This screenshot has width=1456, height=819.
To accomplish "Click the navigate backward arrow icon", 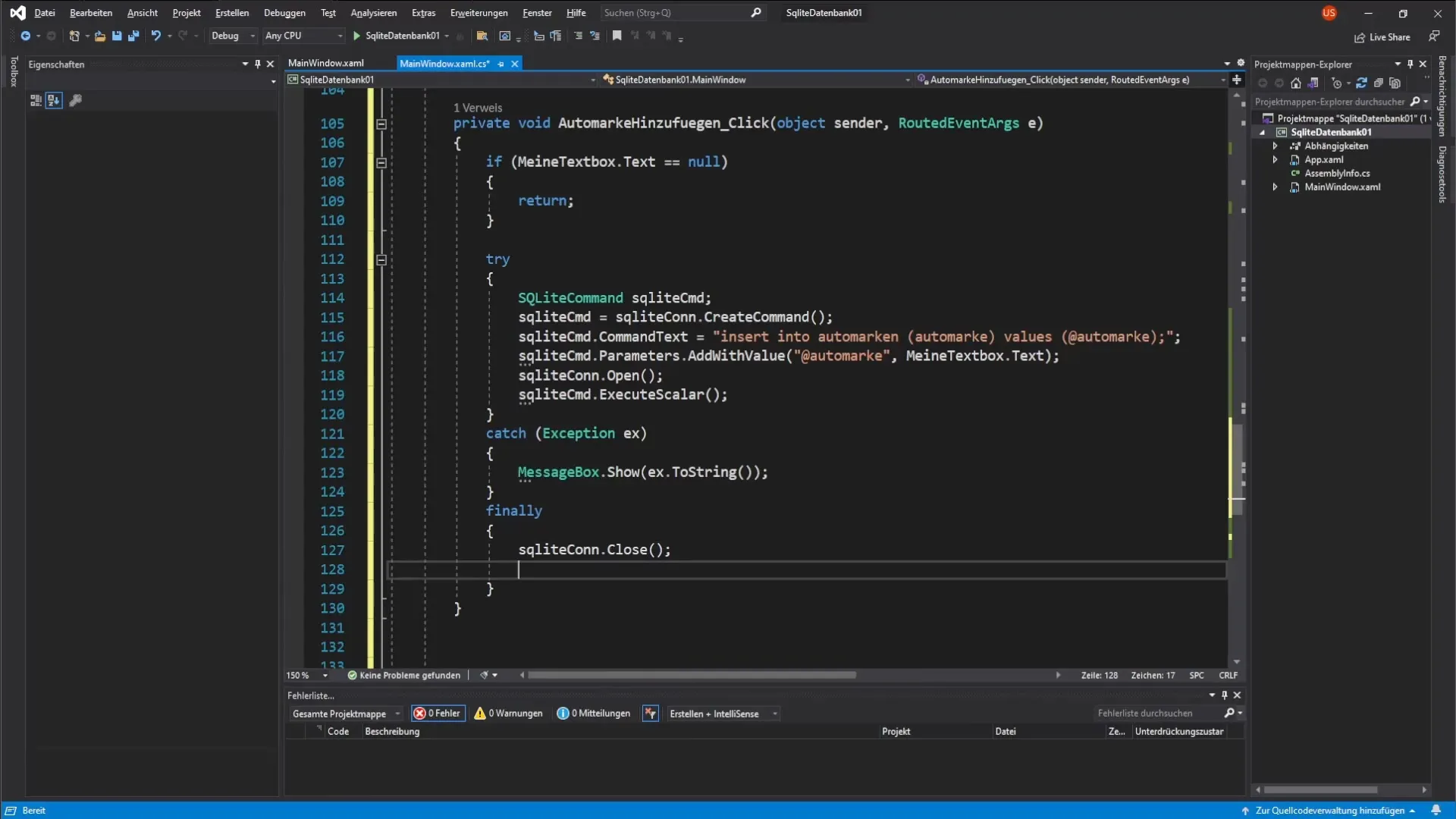I will pyautogui.click(x=25, y=36).
